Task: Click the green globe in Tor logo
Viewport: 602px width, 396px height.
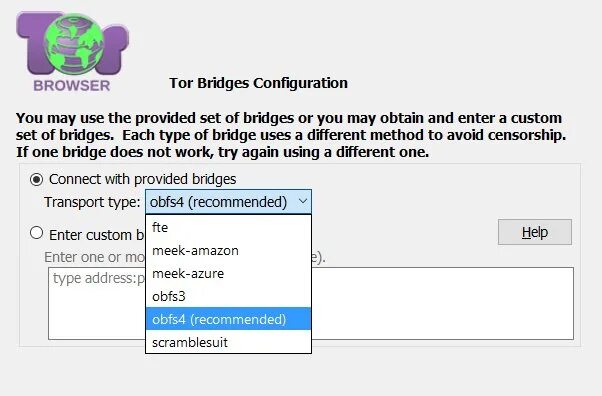Action: pyautogui.click(x=74, y=45)
